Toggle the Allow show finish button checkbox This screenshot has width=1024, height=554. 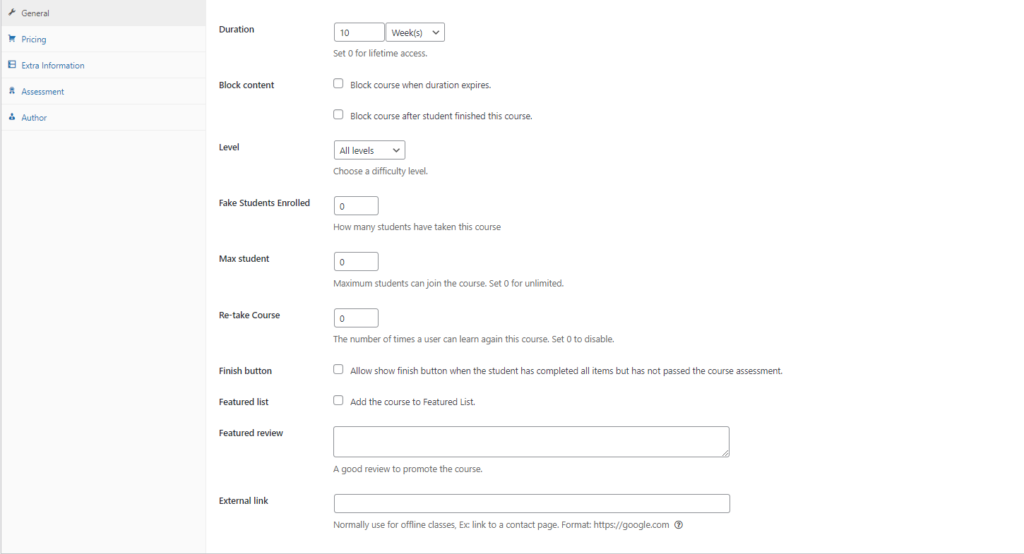(x=338, y=370)
